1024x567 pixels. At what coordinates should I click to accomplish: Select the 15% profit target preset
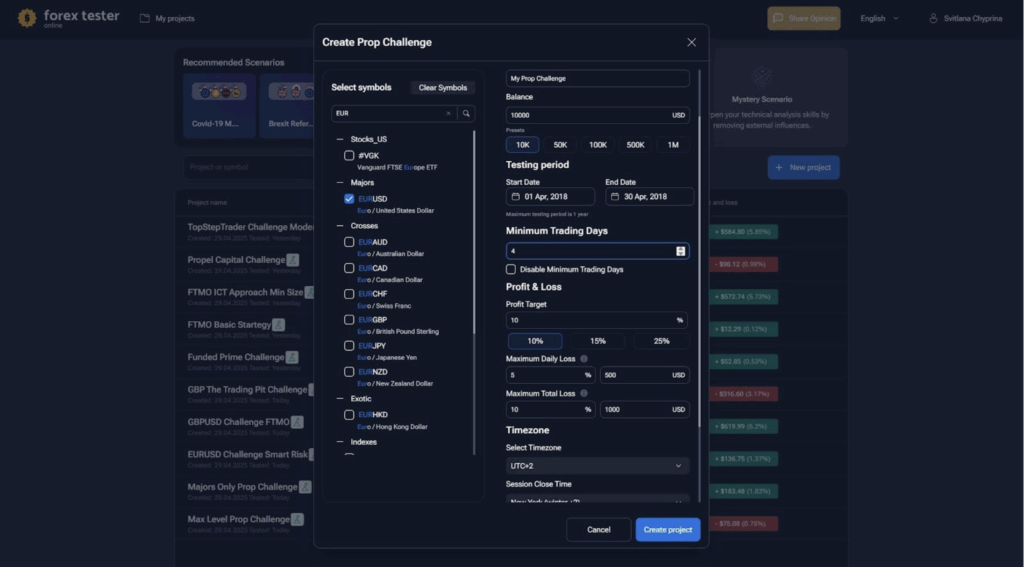[598, 341]
